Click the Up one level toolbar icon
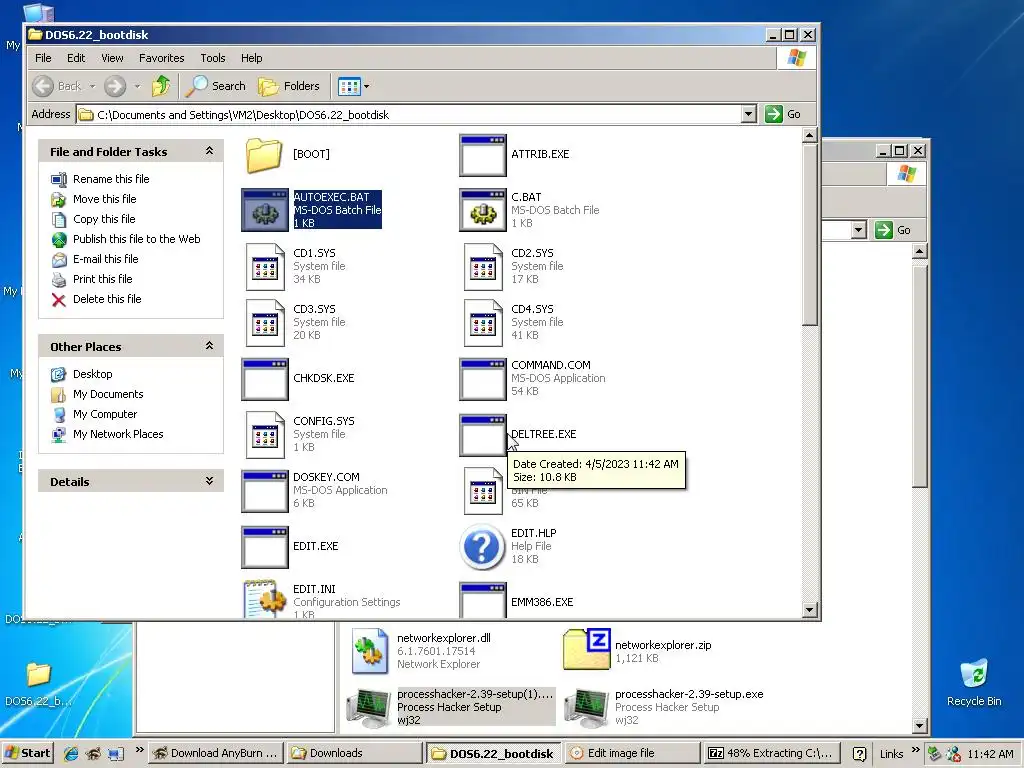Screen dimensions: 1024x768 coord(161,86)
